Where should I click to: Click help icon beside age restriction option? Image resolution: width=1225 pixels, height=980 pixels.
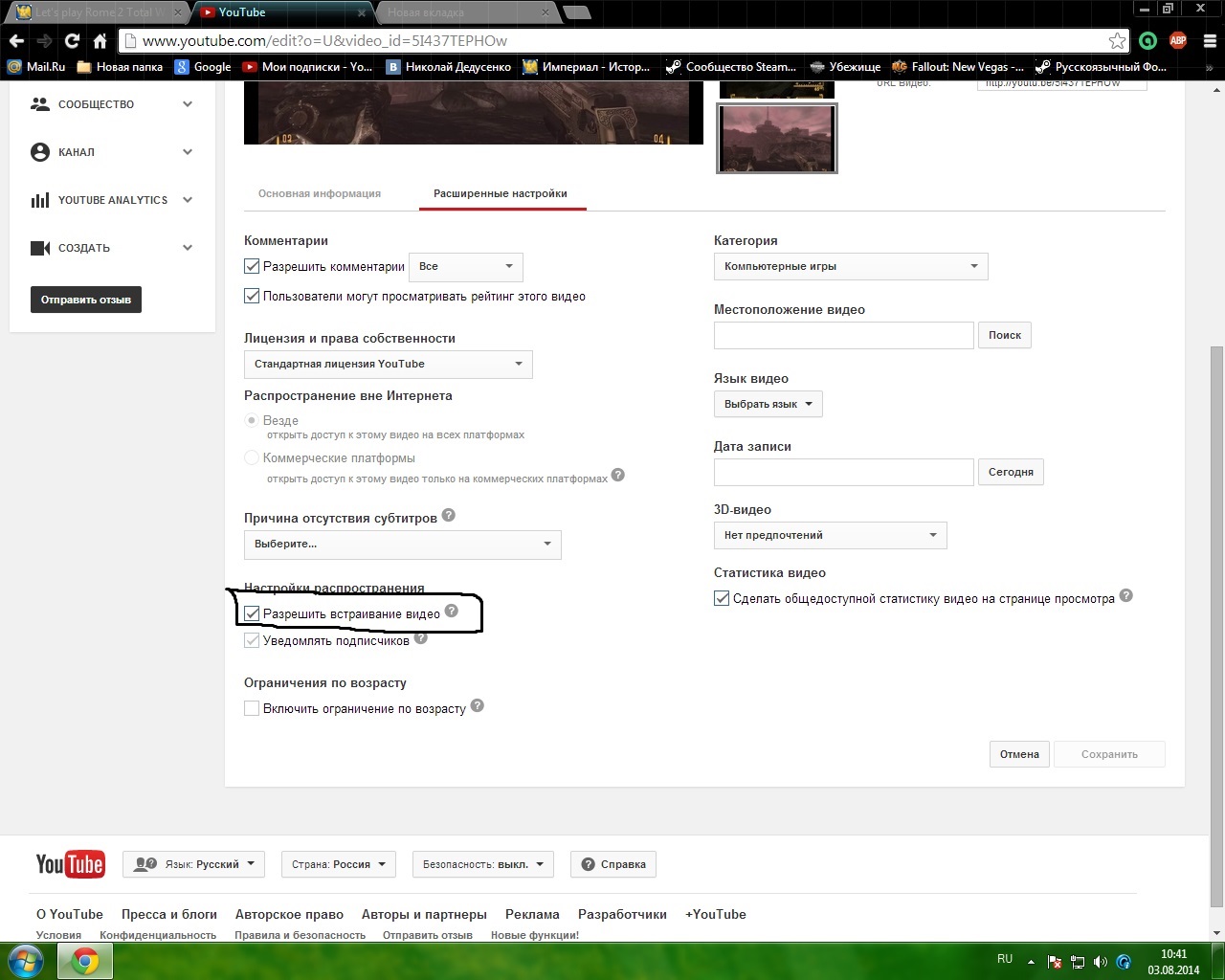coord(478,706)
